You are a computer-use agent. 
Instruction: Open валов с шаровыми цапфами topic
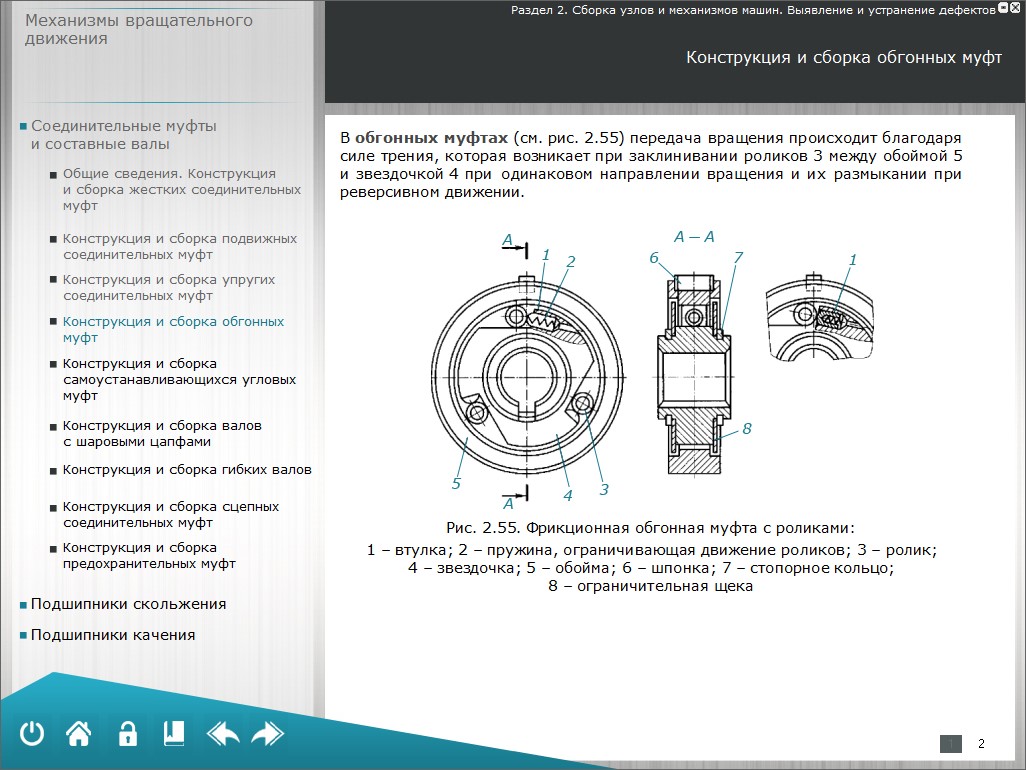tap(161, 433)
